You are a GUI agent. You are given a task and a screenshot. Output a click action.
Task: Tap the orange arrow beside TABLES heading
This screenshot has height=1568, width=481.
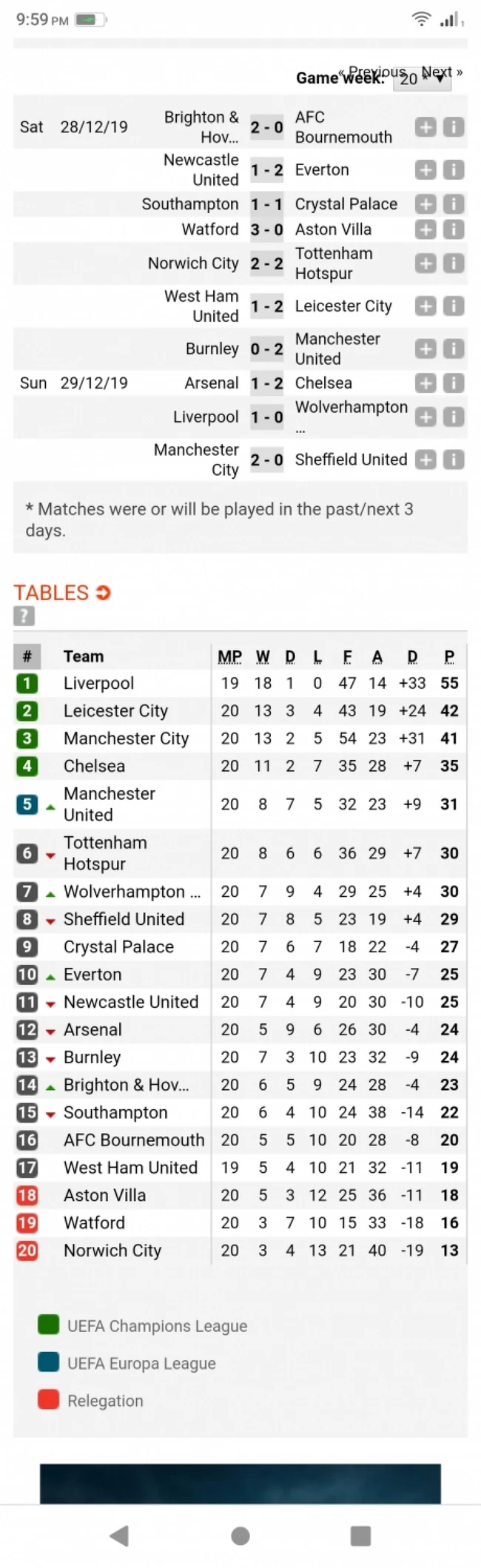(x=104, y=593)
